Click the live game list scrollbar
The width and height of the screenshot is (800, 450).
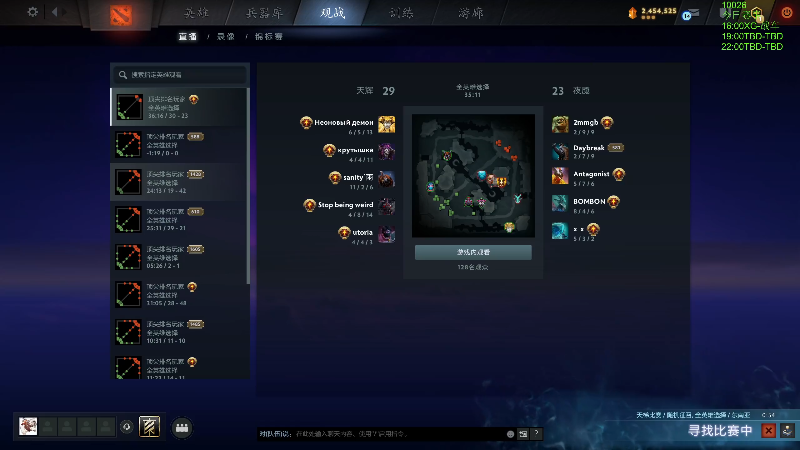click(248, 186)
